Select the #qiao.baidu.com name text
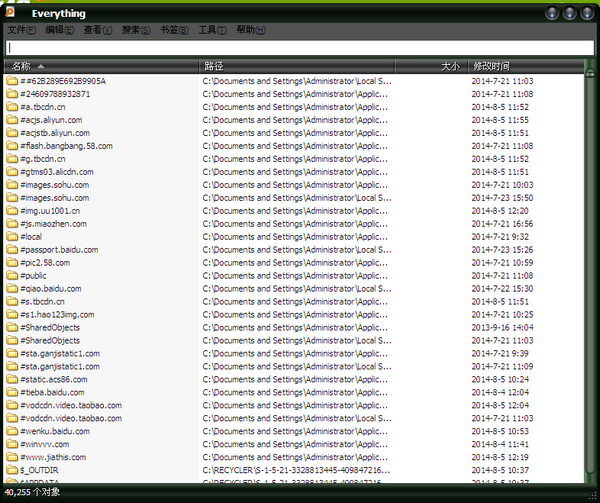 pos(51,289)
